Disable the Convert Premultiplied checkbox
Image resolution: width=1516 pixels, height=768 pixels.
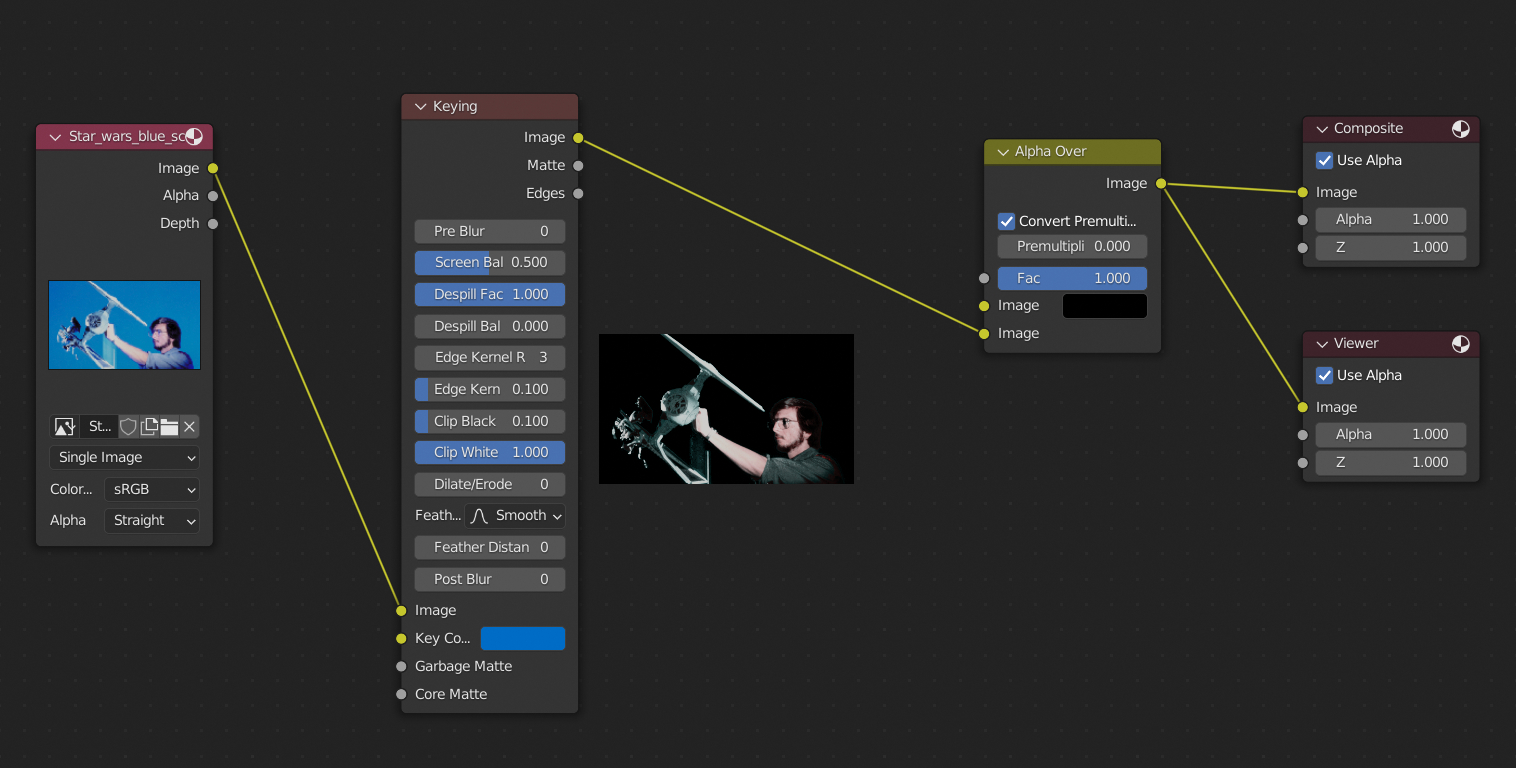pyautogui.click(x=1006, y=221)
